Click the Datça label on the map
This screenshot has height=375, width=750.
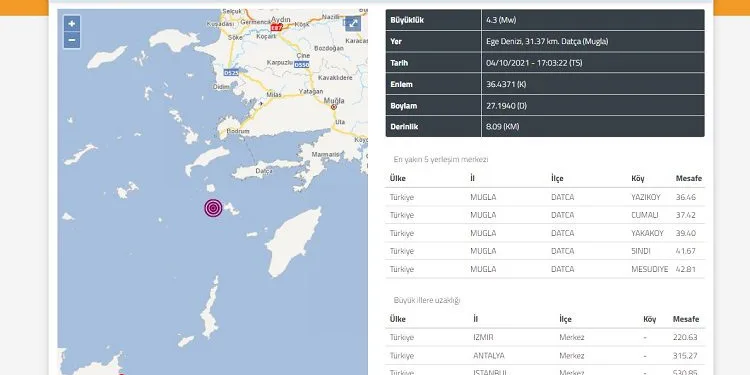point(264,171)
